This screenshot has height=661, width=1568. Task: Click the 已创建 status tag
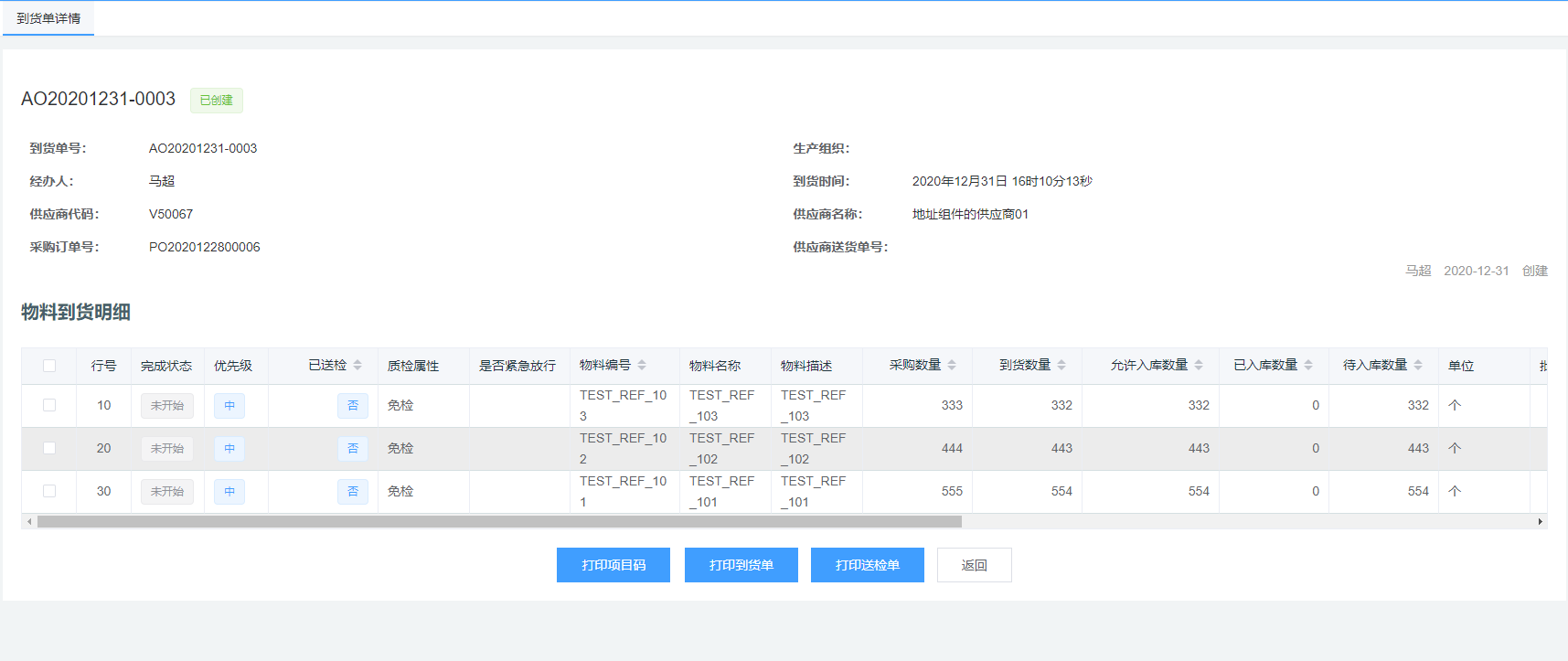tap(216, 101)
